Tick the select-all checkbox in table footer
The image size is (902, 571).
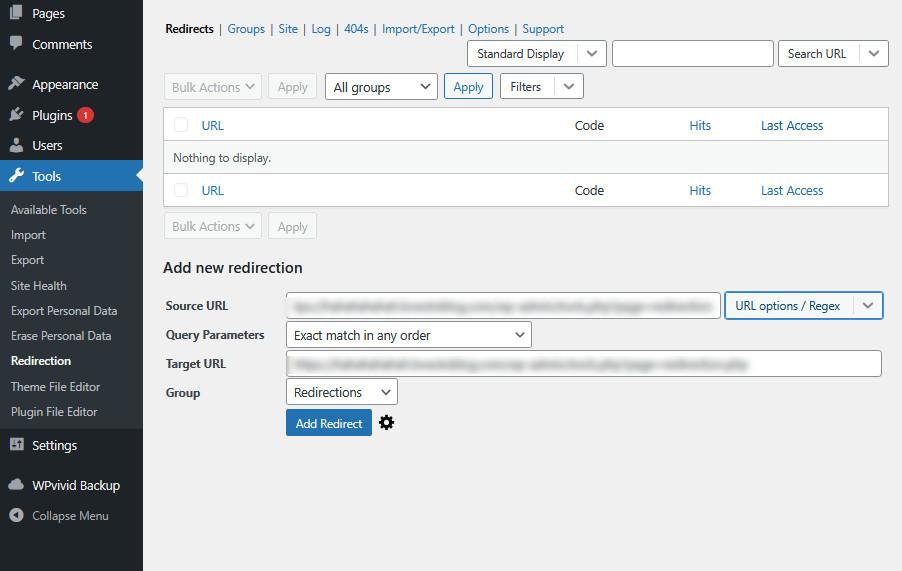click(181, 190)
